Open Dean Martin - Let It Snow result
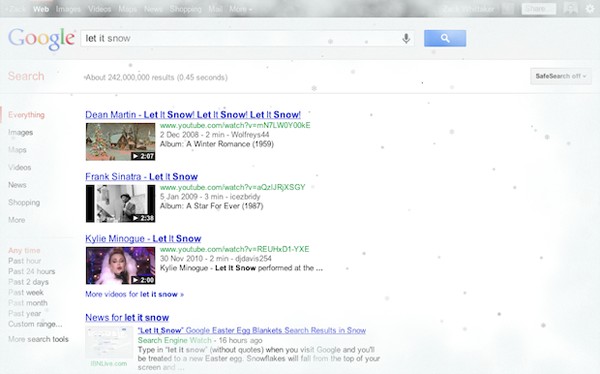 193,114
